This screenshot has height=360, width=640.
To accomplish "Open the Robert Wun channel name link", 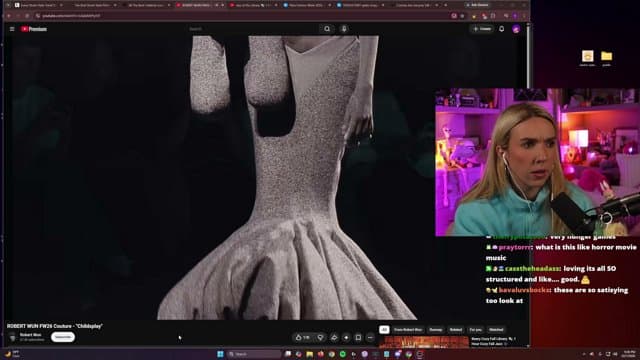I will pyautogui.click(x=31, y=335).
